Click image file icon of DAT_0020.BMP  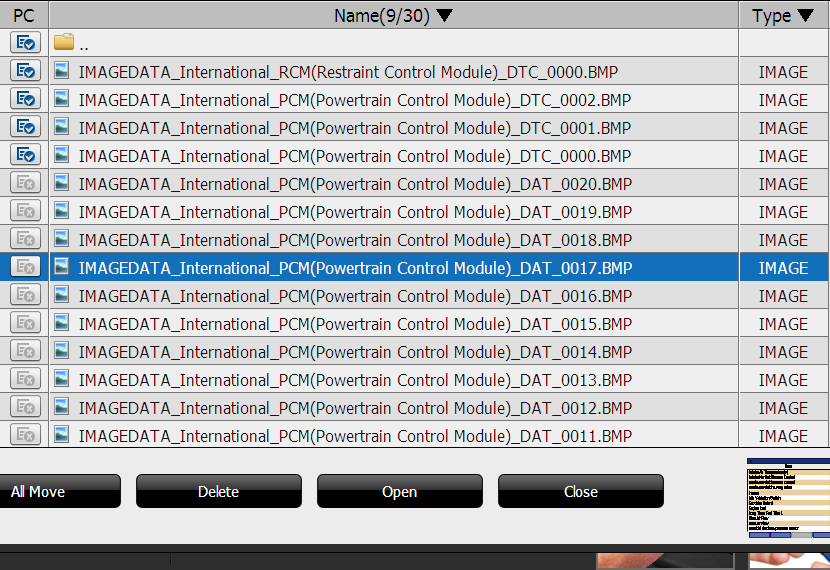(62, 183)
